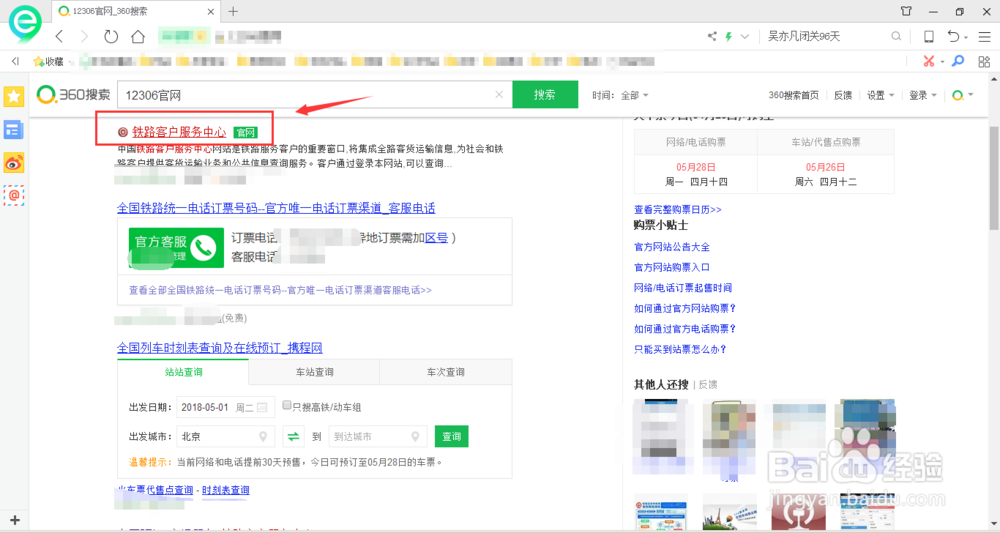Click the green 搜索 button

pos(545,94)
